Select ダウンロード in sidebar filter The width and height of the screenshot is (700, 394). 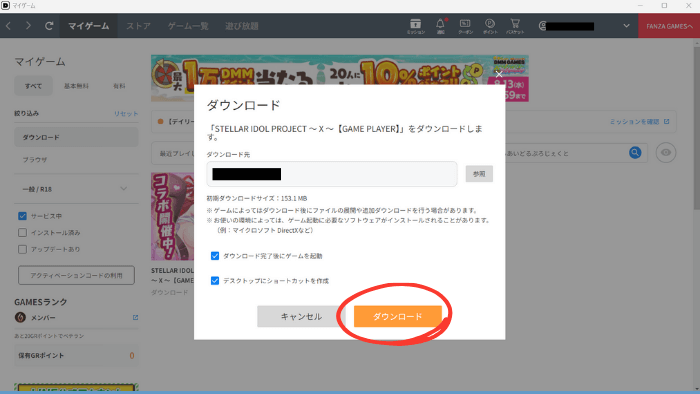point(76,137)
